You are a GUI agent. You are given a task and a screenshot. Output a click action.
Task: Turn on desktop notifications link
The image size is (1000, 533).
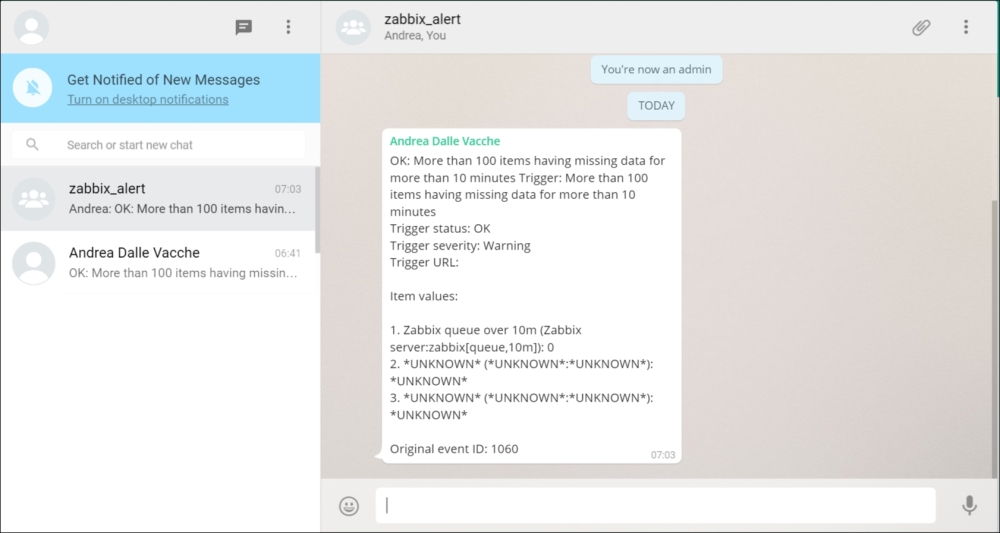click(147, 100)
